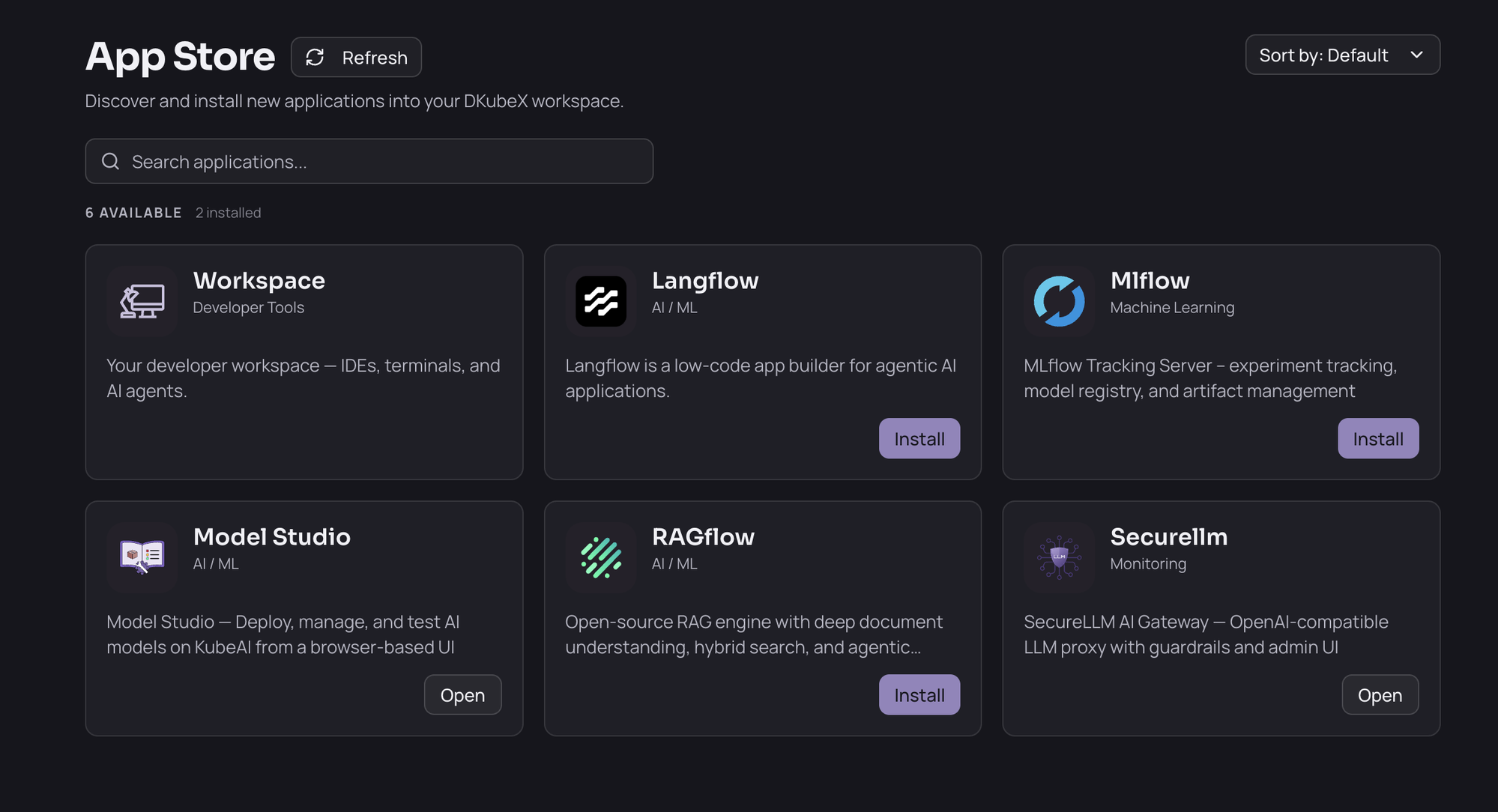This screenshot has width=1498, height=812.
Task: Click the '2 installed' count label
Action: point(229,213)
